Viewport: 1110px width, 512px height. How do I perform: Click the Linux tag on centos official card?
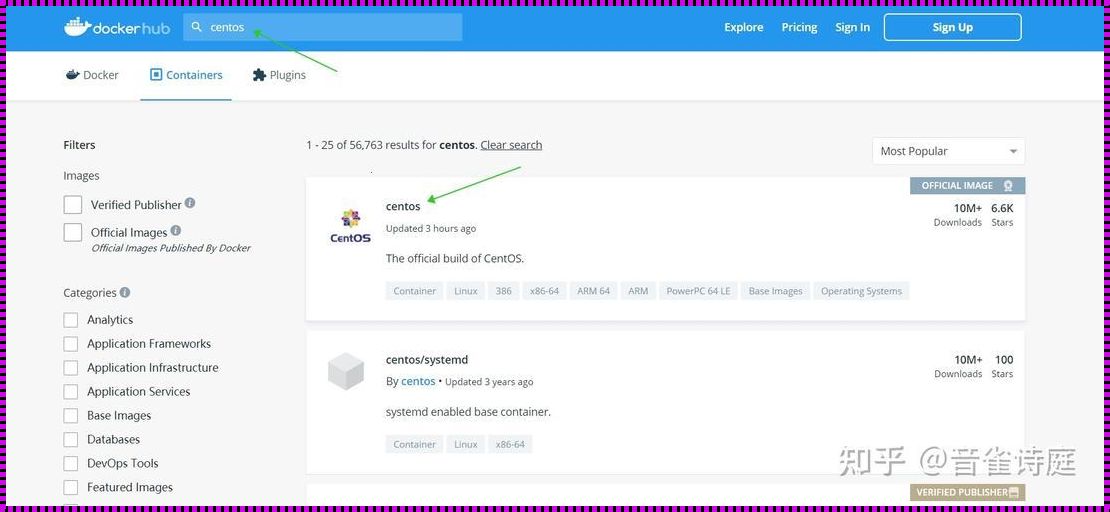click(x=466, y=291)
